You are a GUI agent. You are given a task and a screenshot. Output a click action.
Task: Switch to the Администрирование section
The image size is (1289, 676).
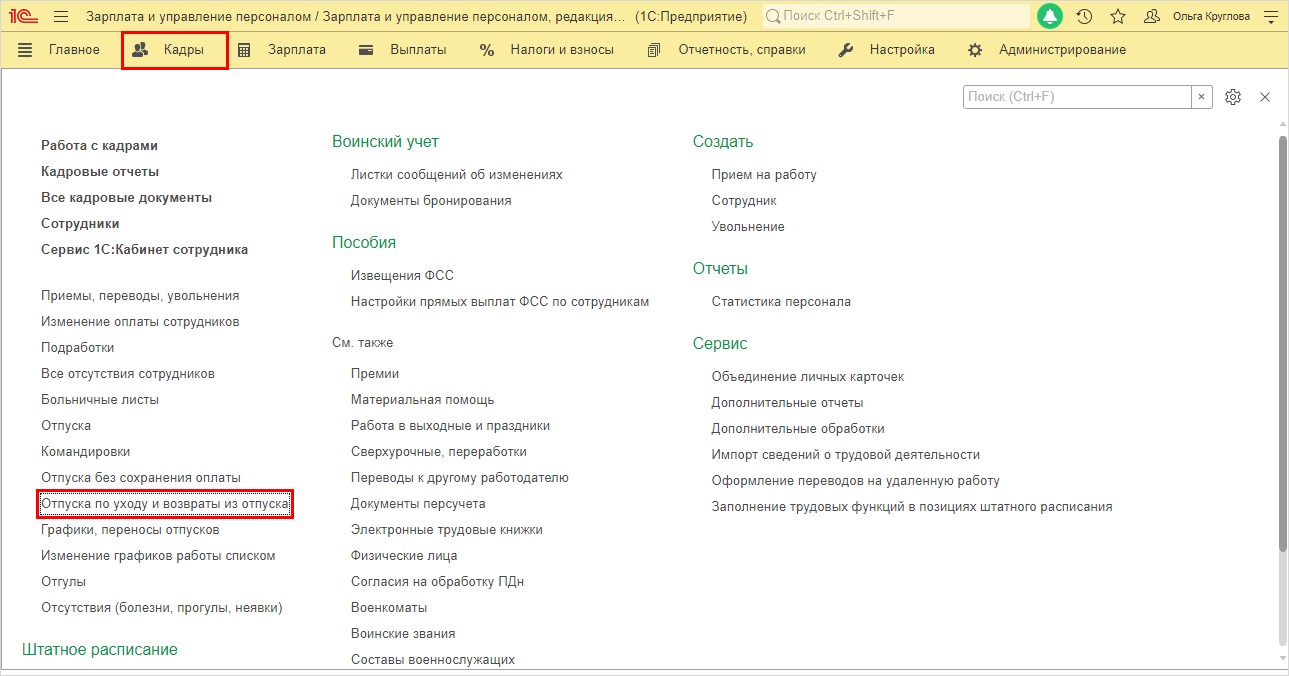click(x=1047, y=50)
